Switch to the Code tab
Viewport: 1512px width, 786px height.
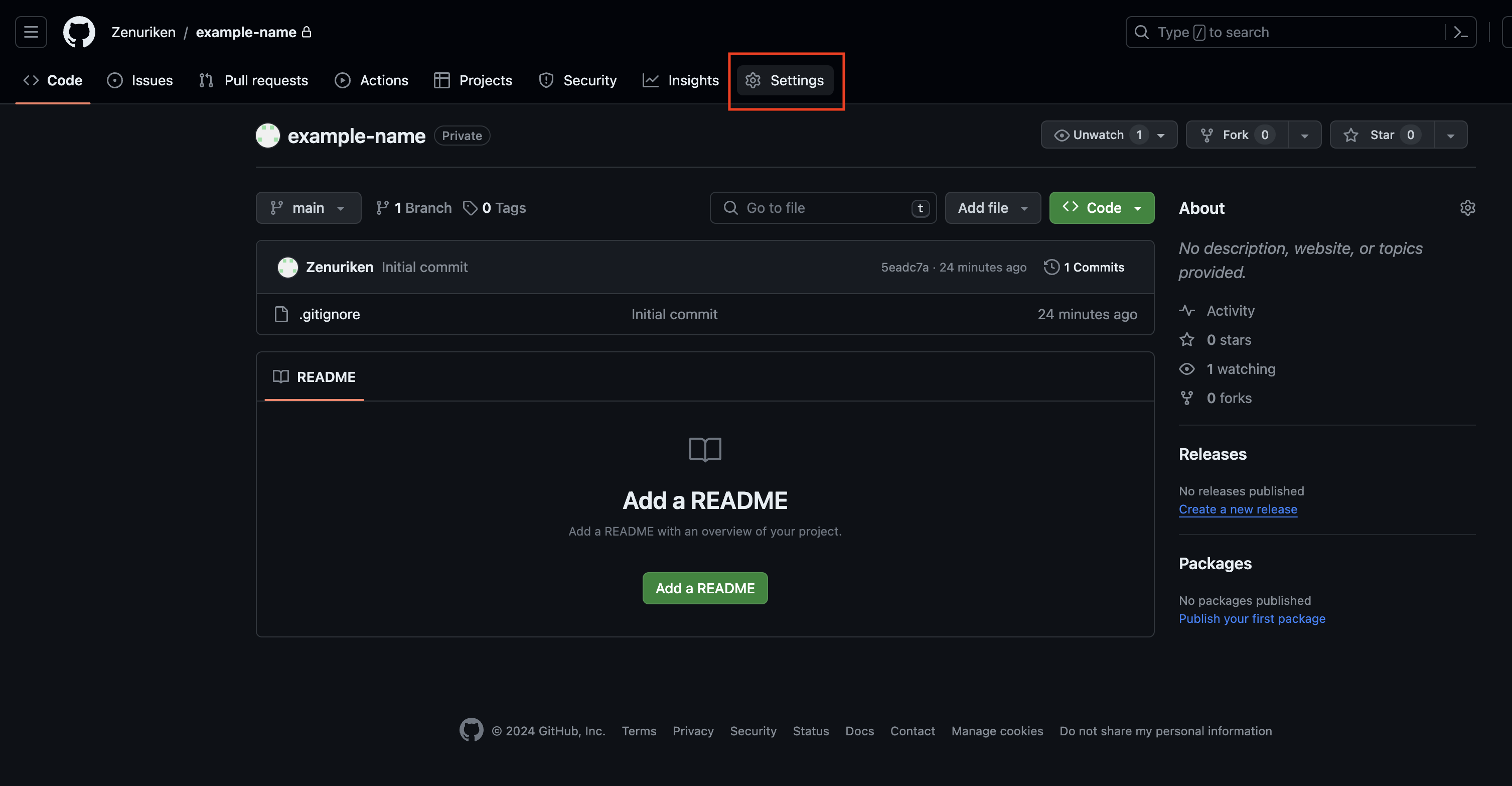coord(53,80)
